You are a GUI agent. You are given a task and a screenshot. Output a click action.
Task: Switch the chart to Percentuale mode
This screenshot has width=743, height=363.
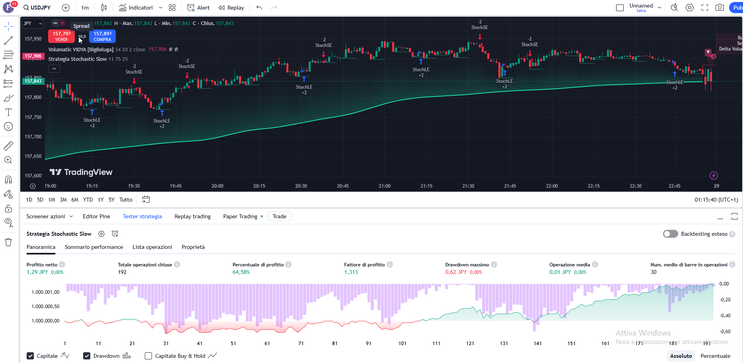(x=715, y=355)
